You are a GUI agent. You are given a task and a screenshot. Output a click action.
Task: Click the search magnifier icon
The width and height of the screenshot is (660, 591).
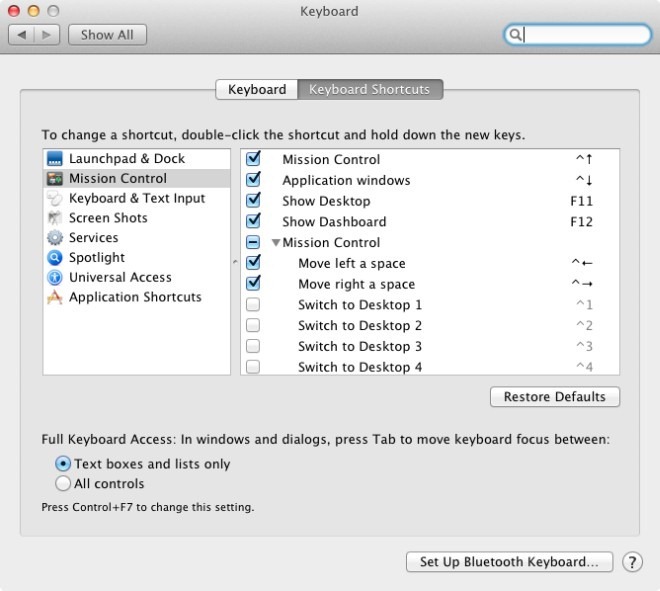click(x=515, y=35)
